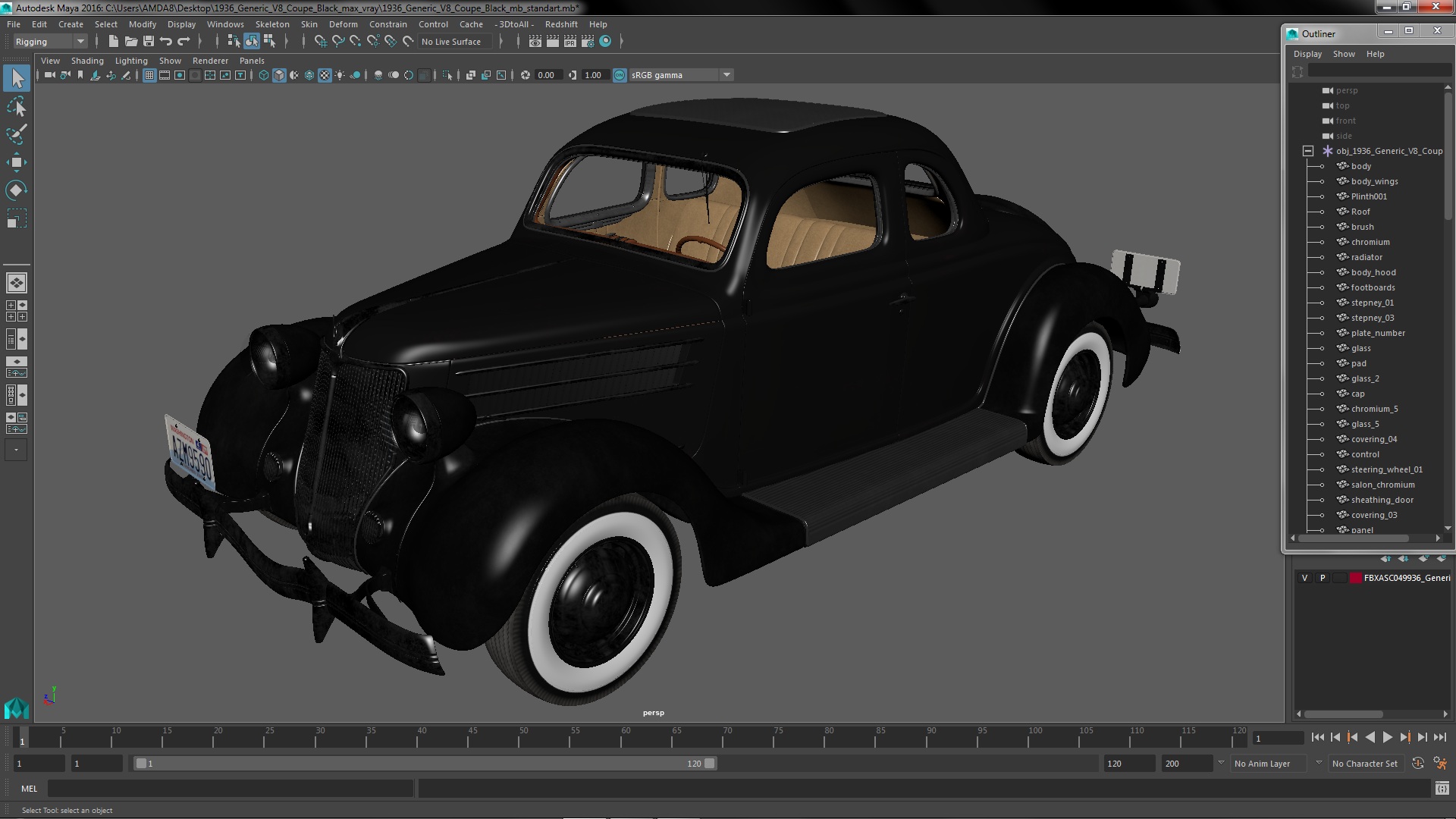1456x819 pixels.
Task: Step to next key
Action: coord(1404,737)
